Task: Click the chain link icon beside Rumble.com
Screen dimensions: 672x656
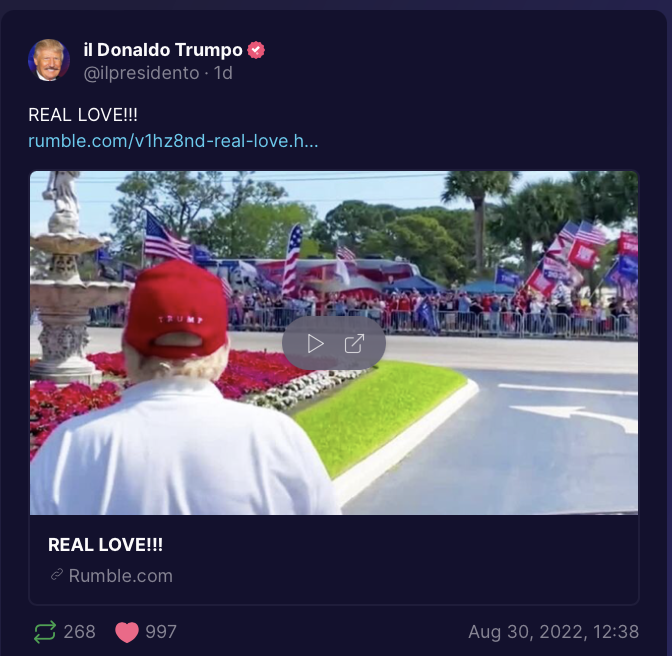Action: click(x=57, y=575)
